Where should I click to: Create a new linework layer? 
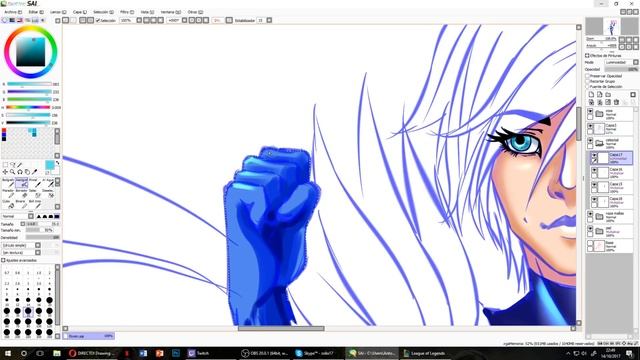point(600,95)
